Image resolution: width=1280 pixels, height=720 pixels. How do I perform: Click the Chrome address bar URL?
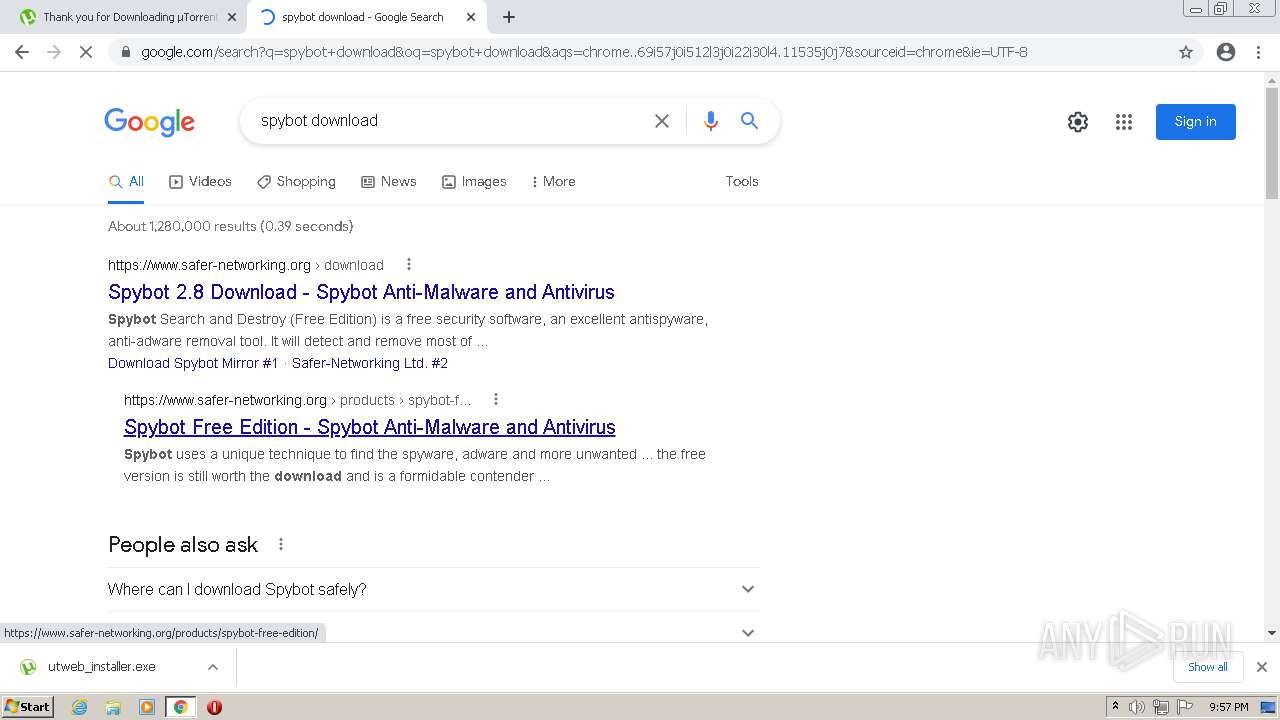tap(584, 52)
